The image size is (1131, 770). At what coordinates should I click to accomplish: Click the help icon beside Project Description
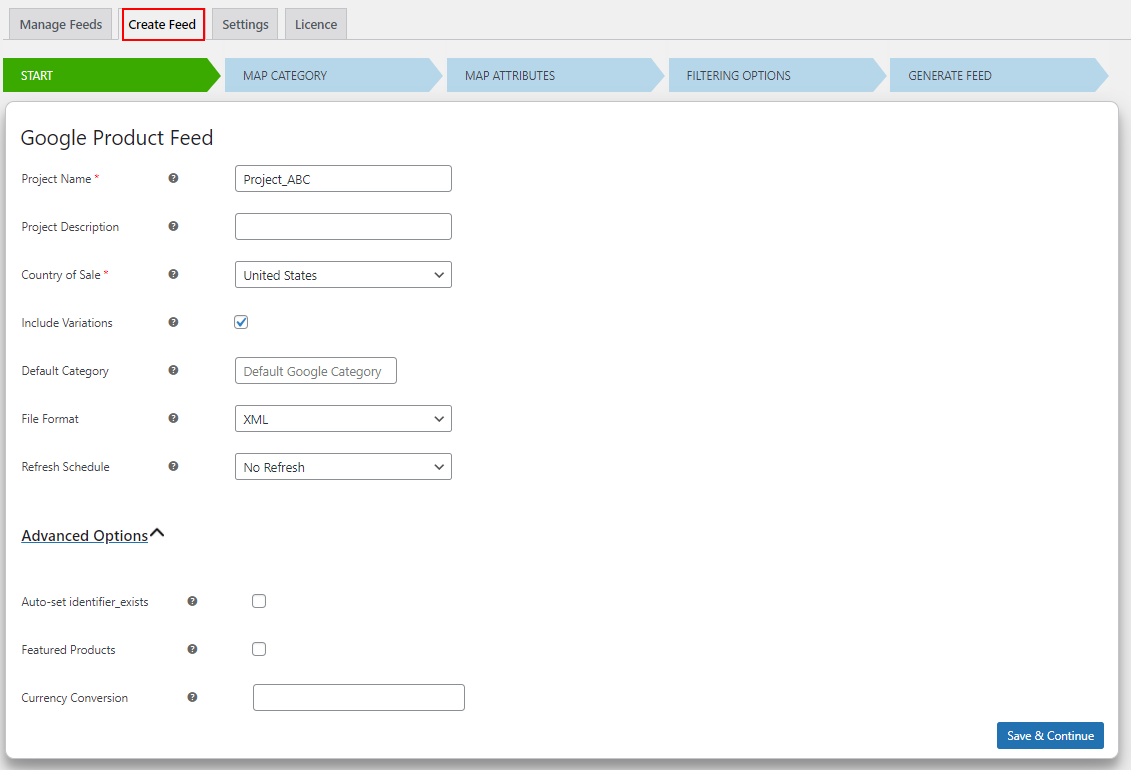click(173, 226)
